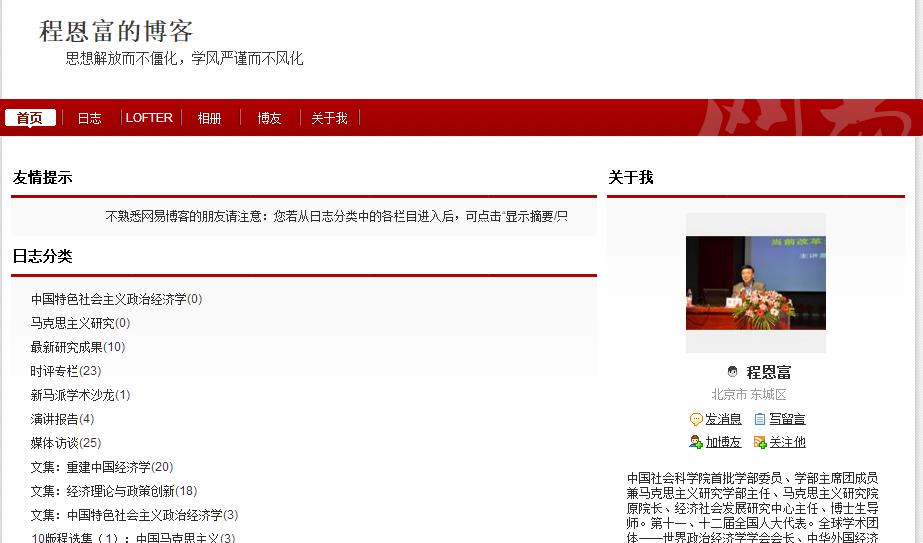
Task: Open the LOFTER tab
Action: pos(149,118)
